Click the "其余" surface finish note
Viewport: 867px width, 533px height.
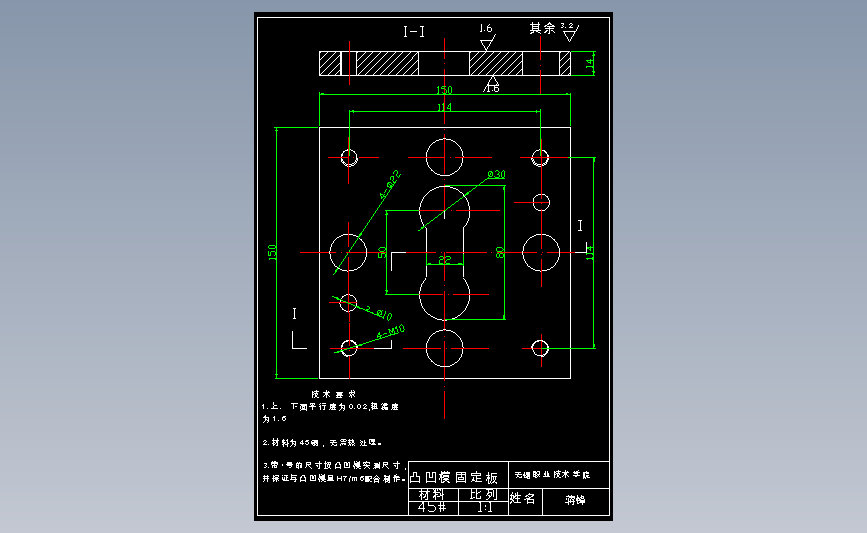pos(542,28)
